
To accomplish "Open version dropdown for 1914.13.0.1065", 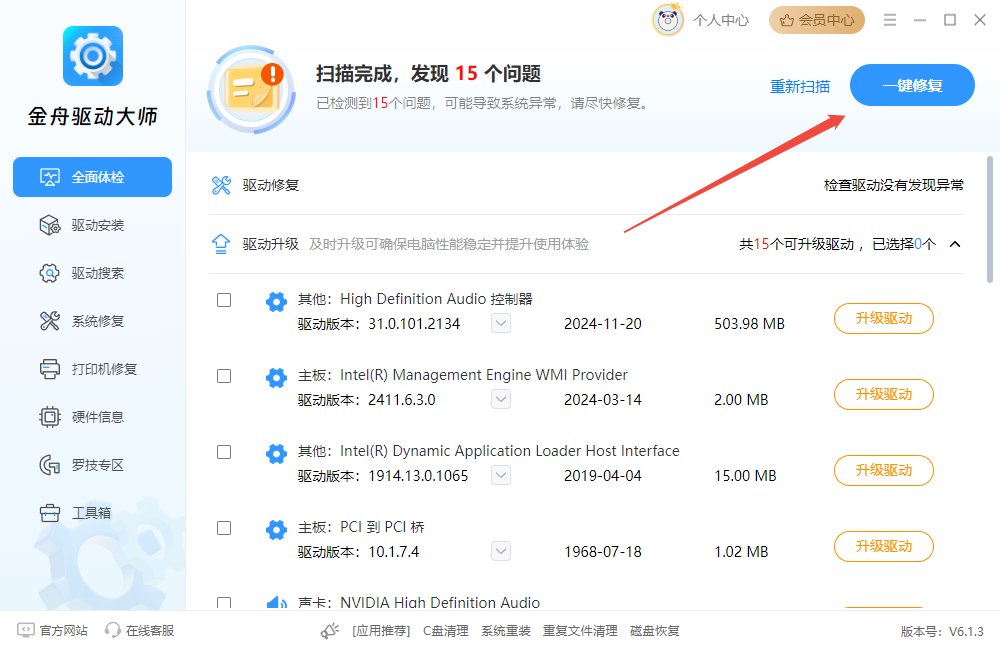I will [x=501, y=475].
